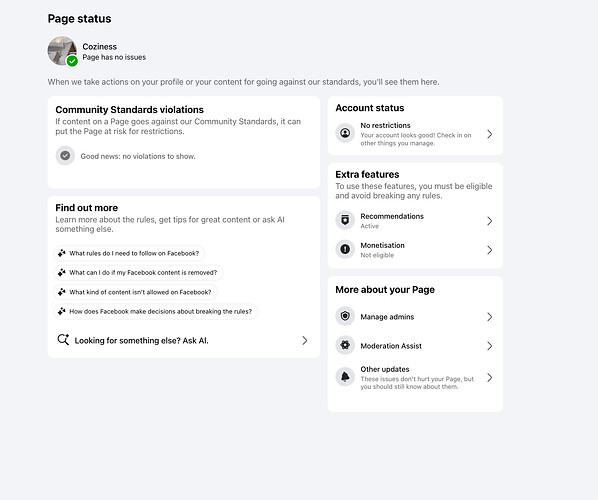Click the Other updates bell icon
Viewport: 598px width, 500px height.
click(345, 377)
